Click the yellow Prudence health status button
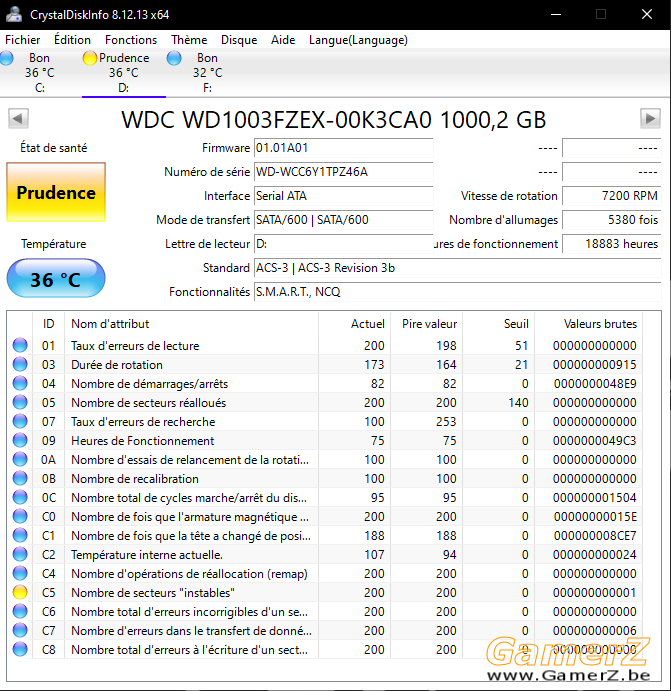 point(56,192)
